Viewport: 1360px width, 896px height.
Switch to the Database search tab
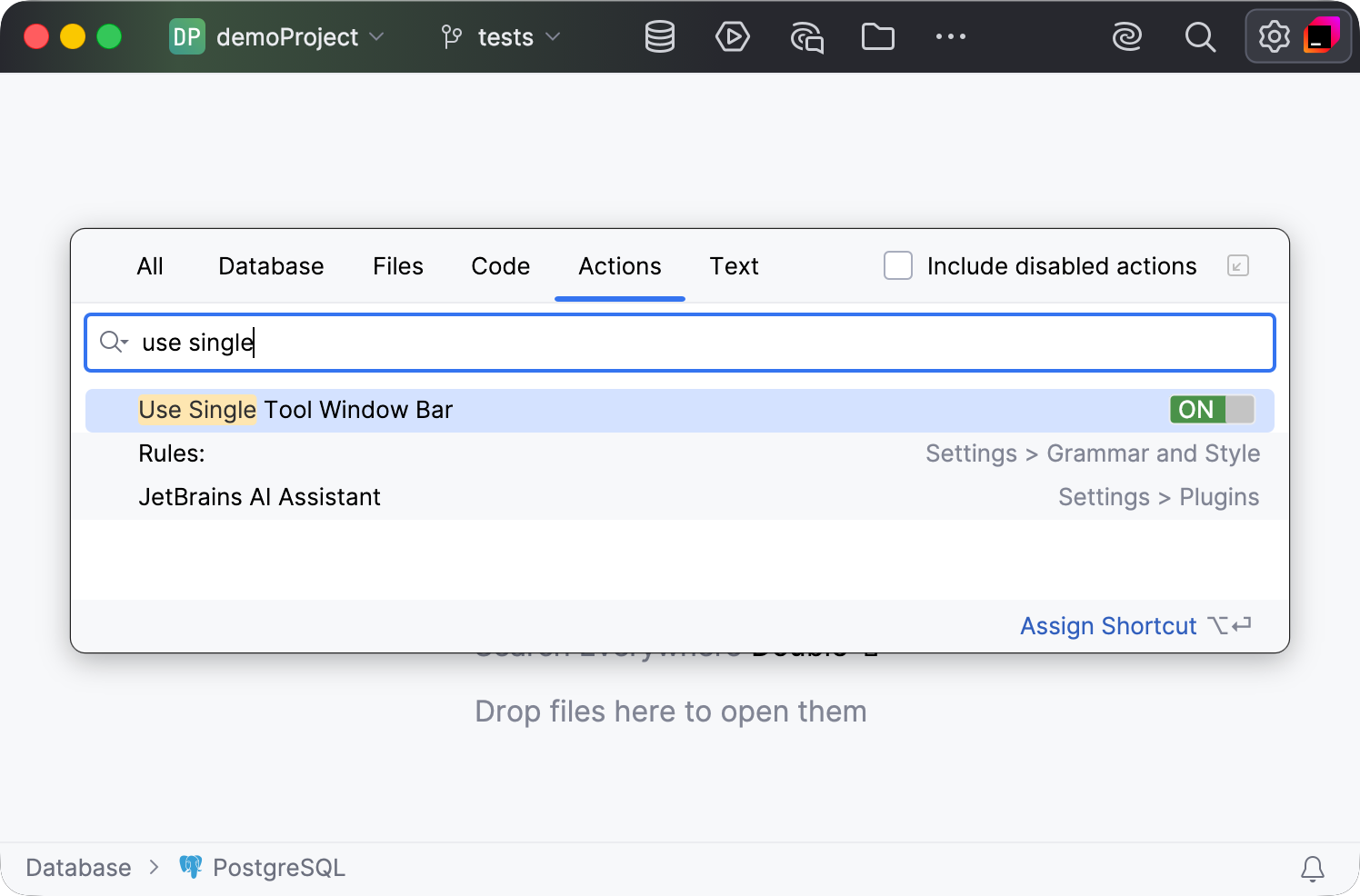[x=271, y=266]
